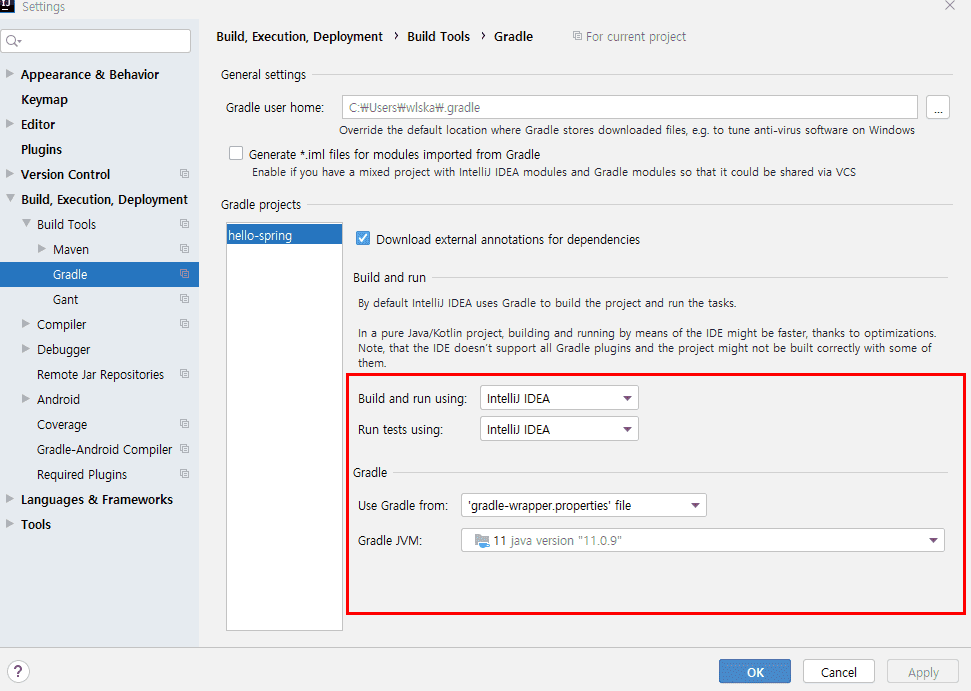The image size is (971, 691).
Task: Select Keymap in settings tree
Action: click(44, 100)
